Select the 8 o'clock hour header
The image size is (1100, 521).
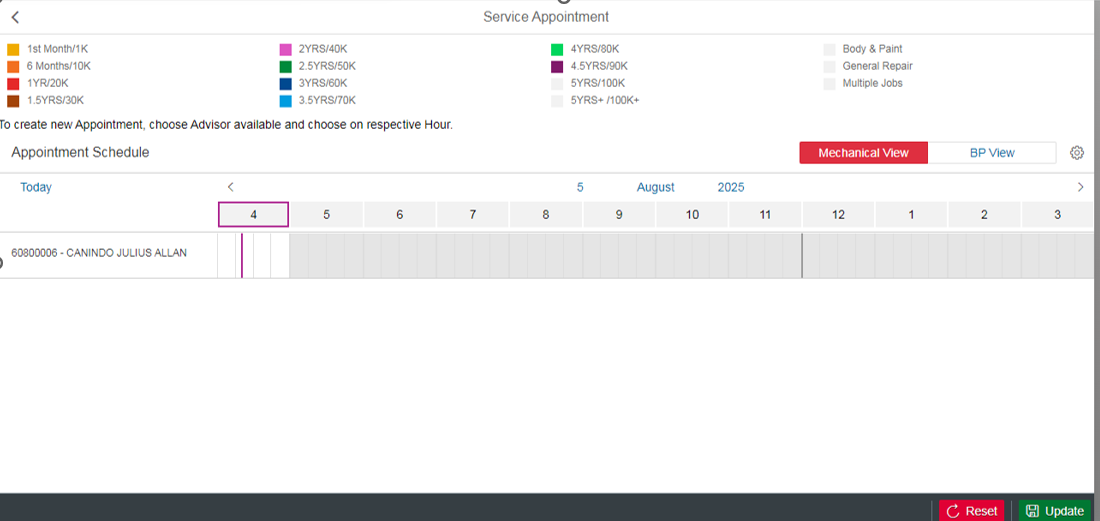546,215
